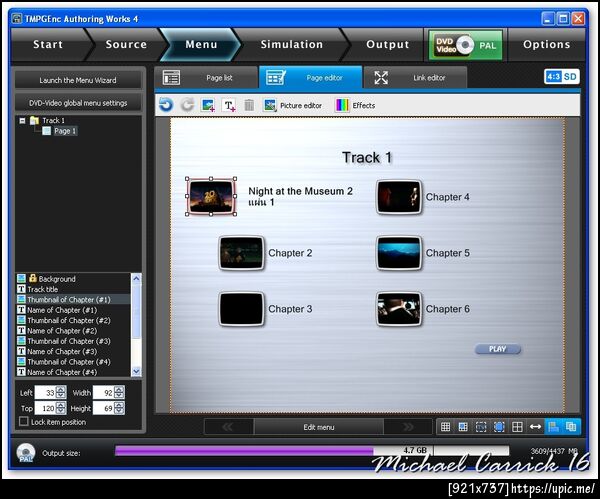
Task: Select Thumbnail of Chapter (#2) list item
Action: tap(73, 320)
